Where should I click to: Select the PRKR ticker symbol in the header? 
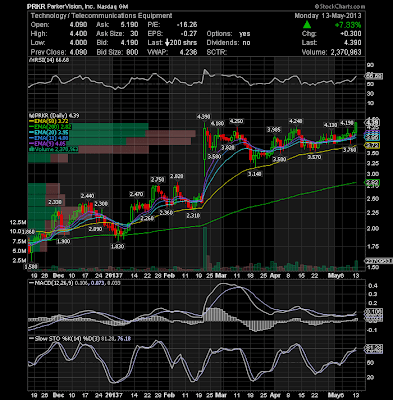pos(36,6)
